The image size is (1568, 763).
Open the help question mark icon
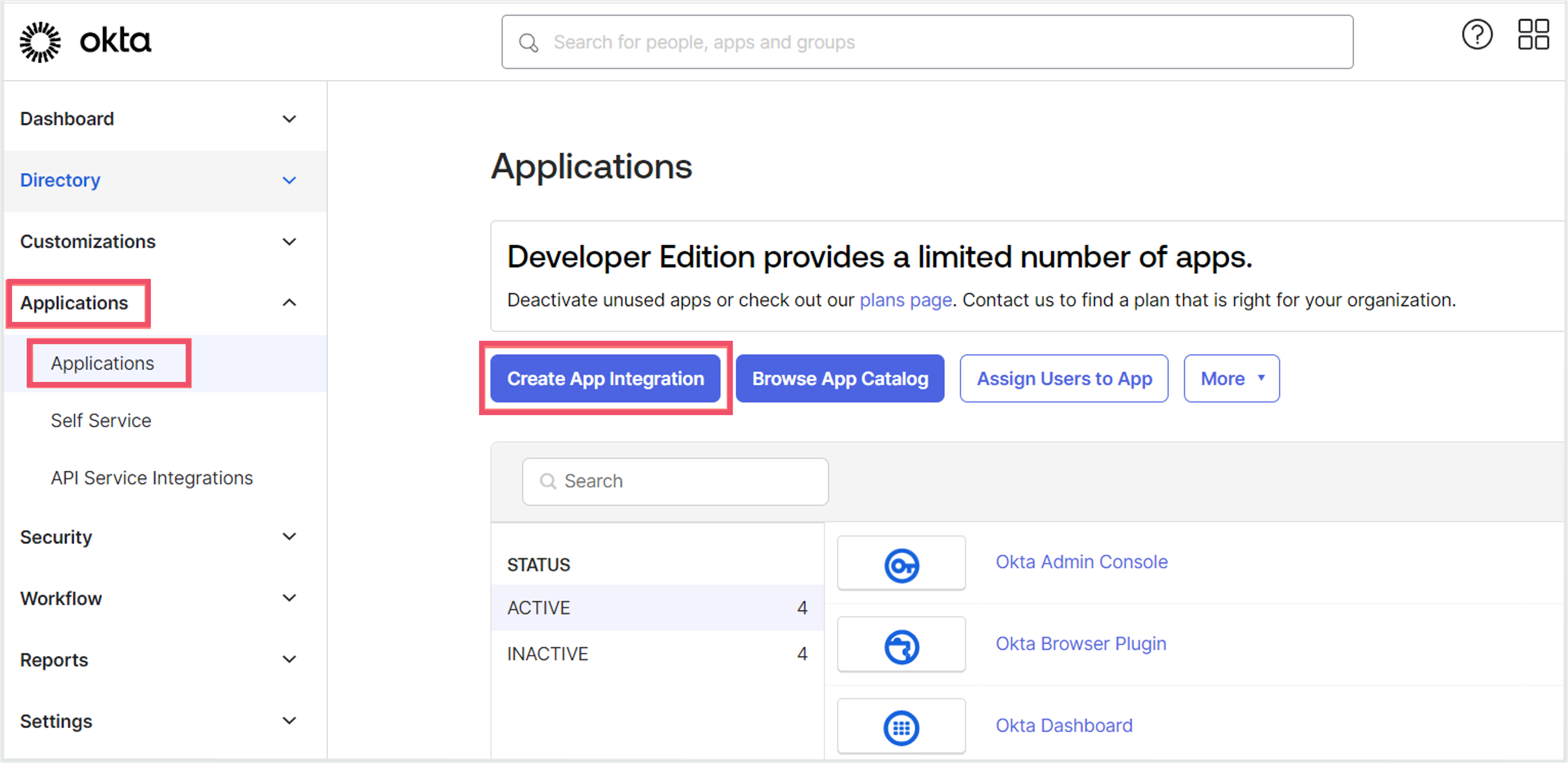pos(1477,35)
